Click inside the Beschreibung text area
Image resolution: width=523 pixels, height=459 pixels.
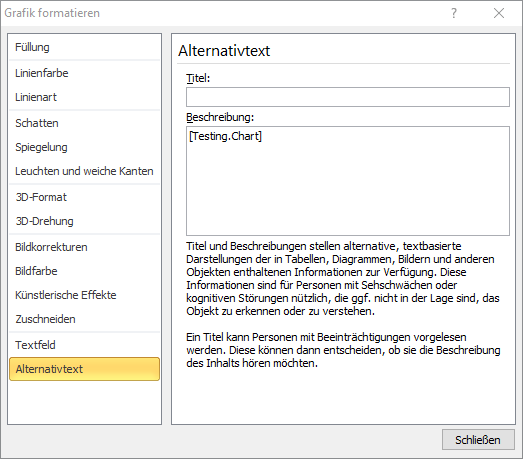point(348,181)
